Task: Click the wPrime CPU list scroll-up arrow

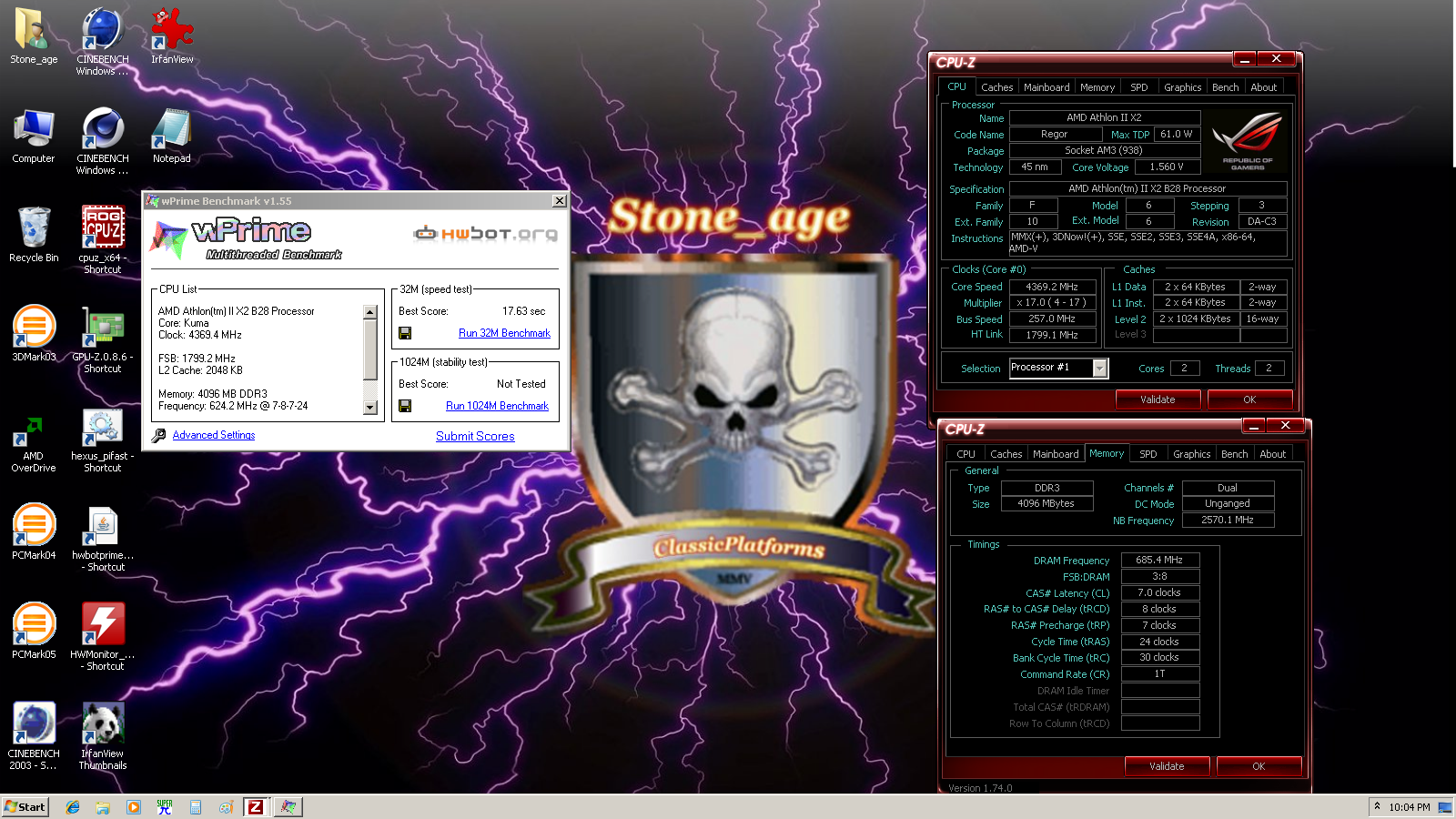Action: 370,312
